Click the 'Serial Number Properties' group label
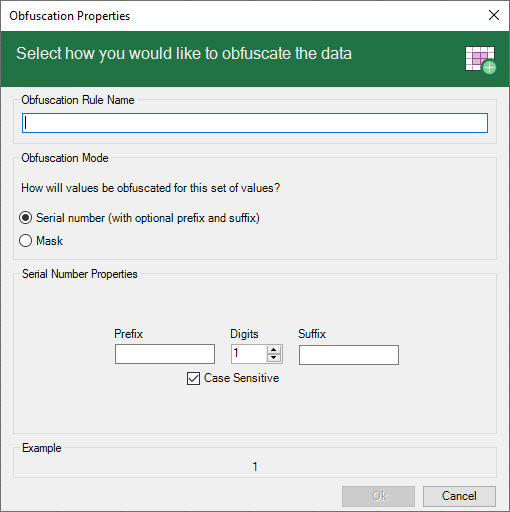The image size is (510, 512). 80,274
